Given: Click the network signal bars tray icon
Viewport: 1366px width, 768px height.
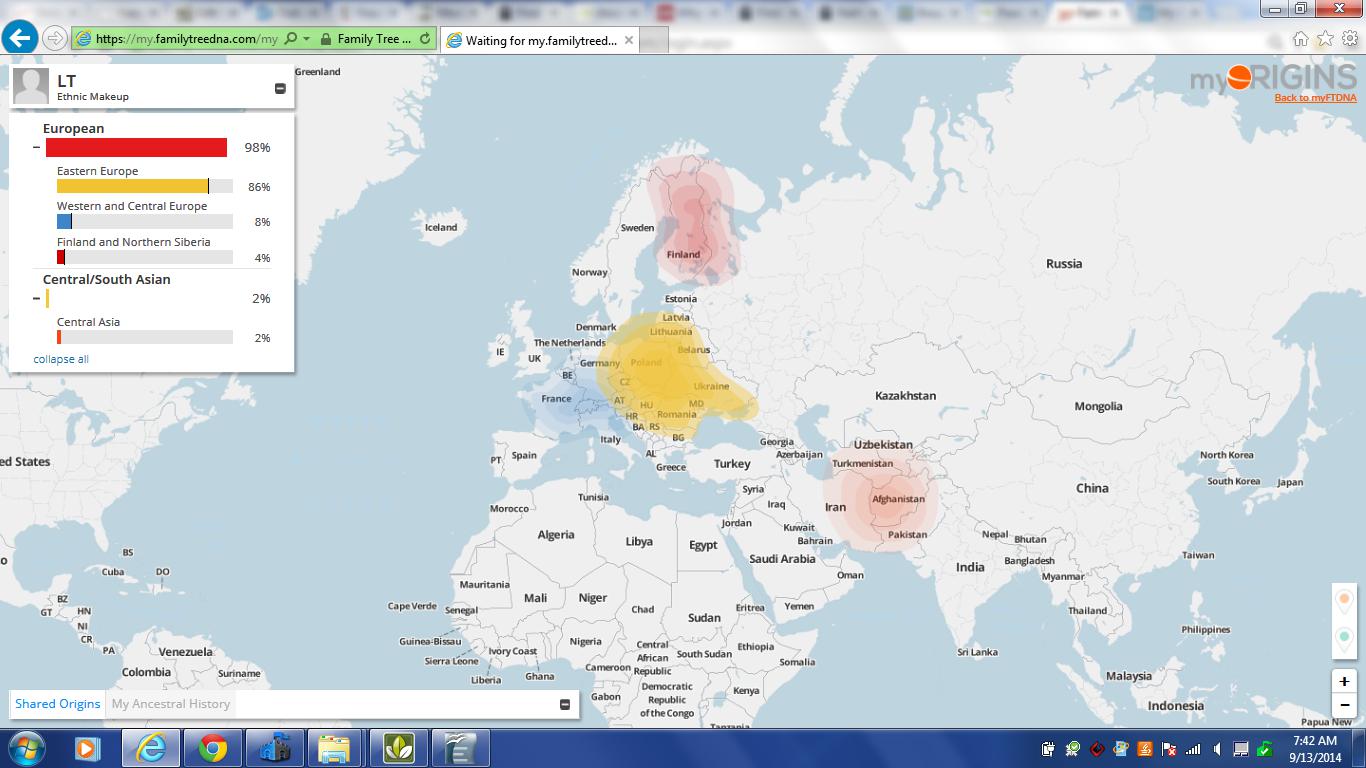Looking at the screenshot, I should (1192, 748).
